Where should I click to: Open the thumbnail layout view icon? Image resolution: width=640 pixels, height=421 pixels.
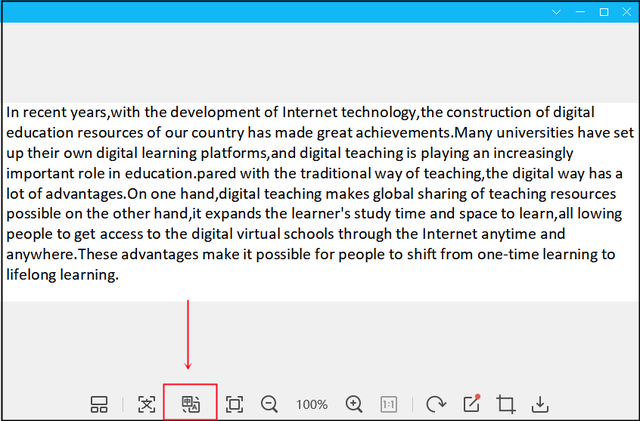point(99,404)
